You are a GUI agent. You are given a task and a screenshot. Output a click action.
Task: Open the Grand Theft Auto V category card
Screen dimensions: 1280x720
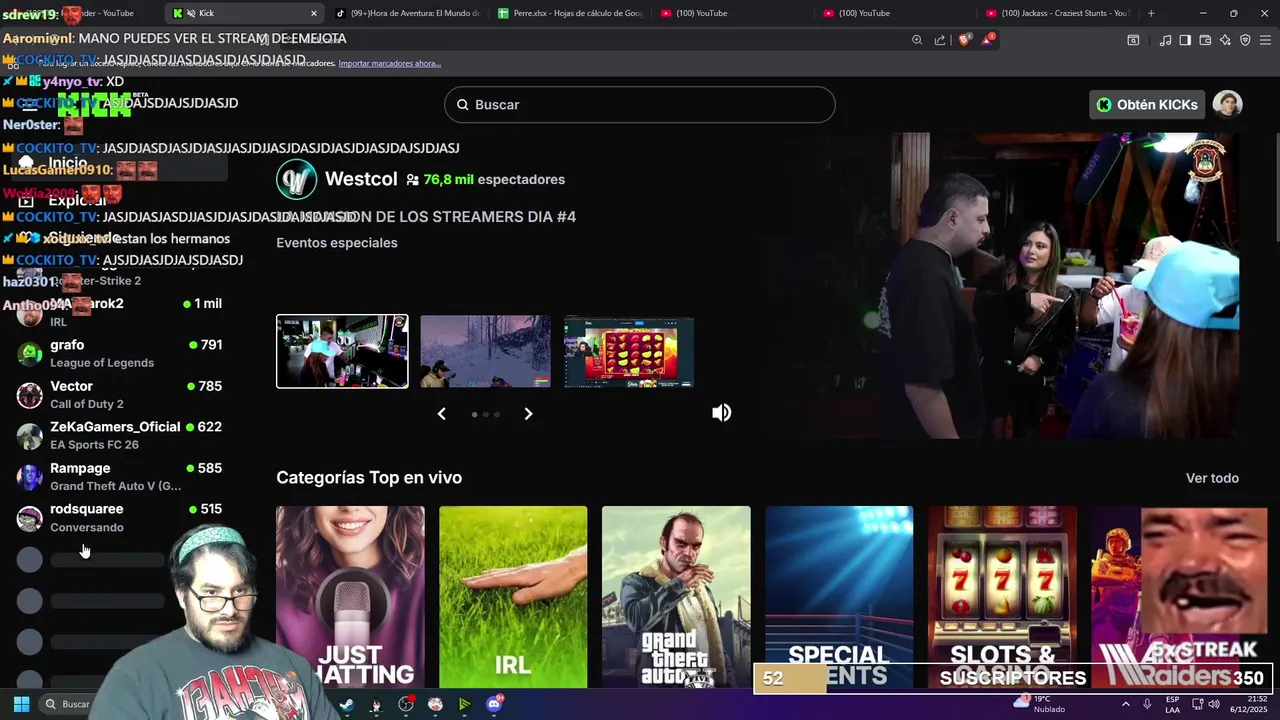(676, 597)
